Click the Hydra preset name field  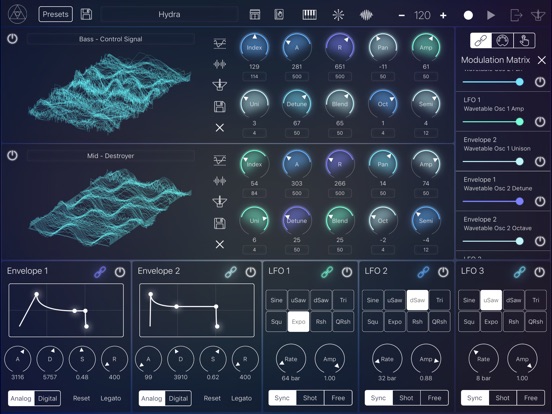(169, 14)
